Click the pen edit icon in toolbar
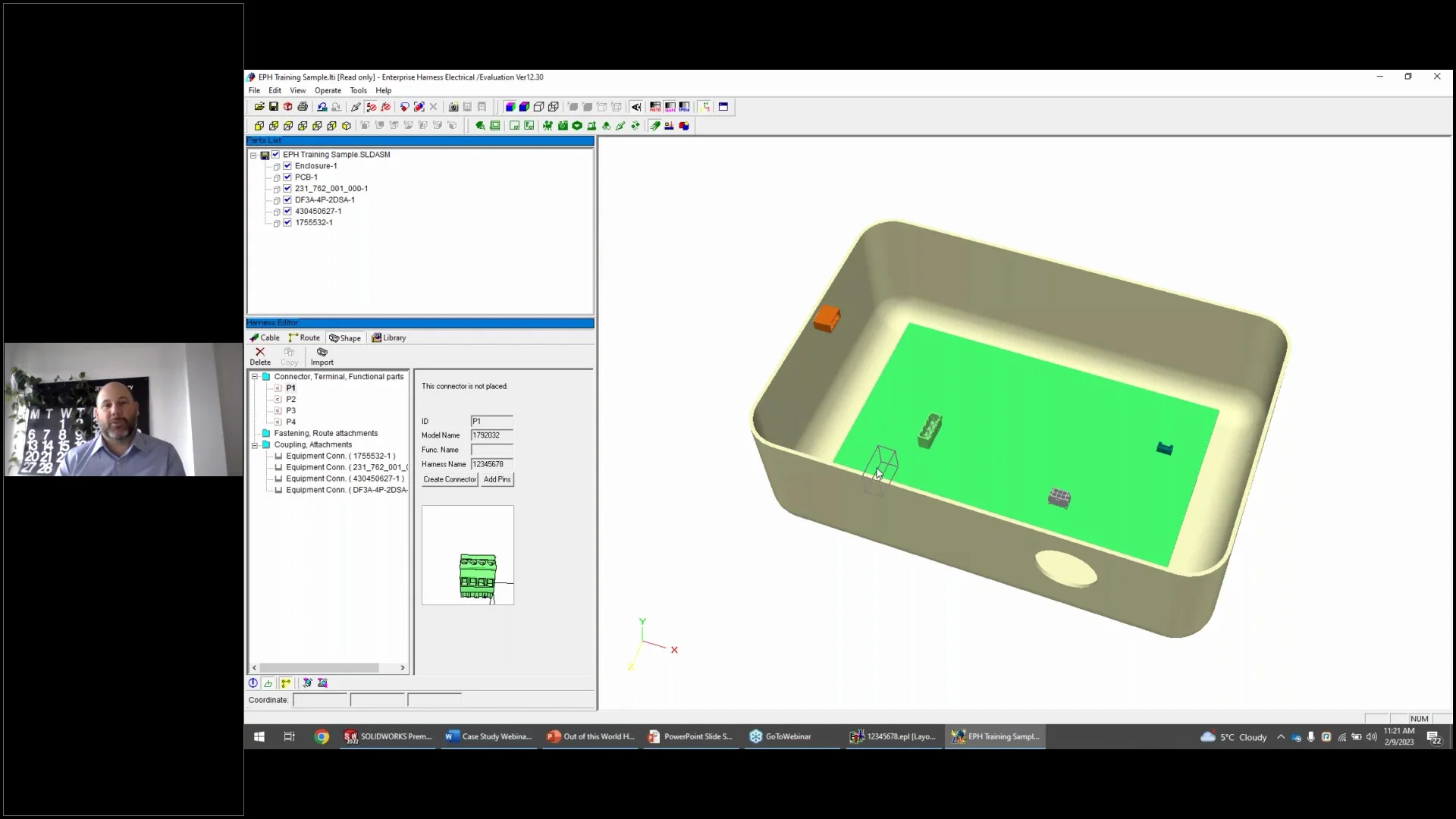 (356, 107)
